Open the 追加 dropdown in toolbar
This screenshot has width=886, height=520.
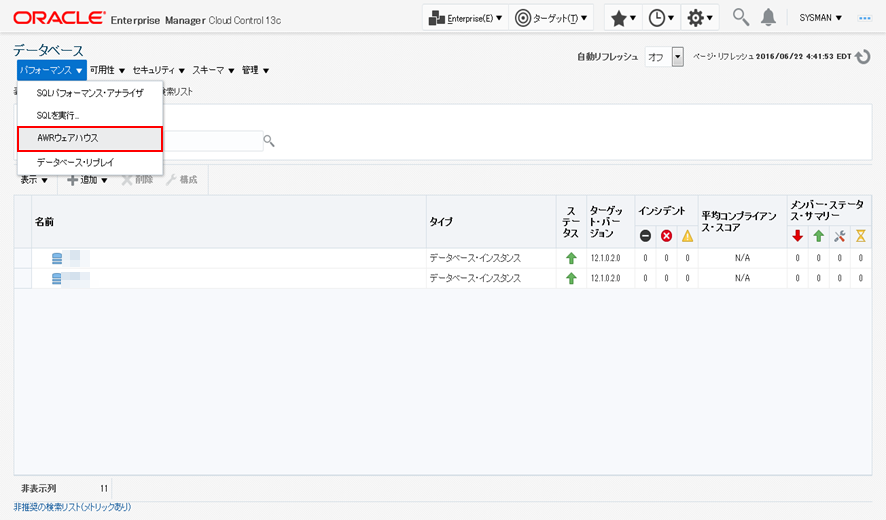pyautogui.click(x=88, y=180)
